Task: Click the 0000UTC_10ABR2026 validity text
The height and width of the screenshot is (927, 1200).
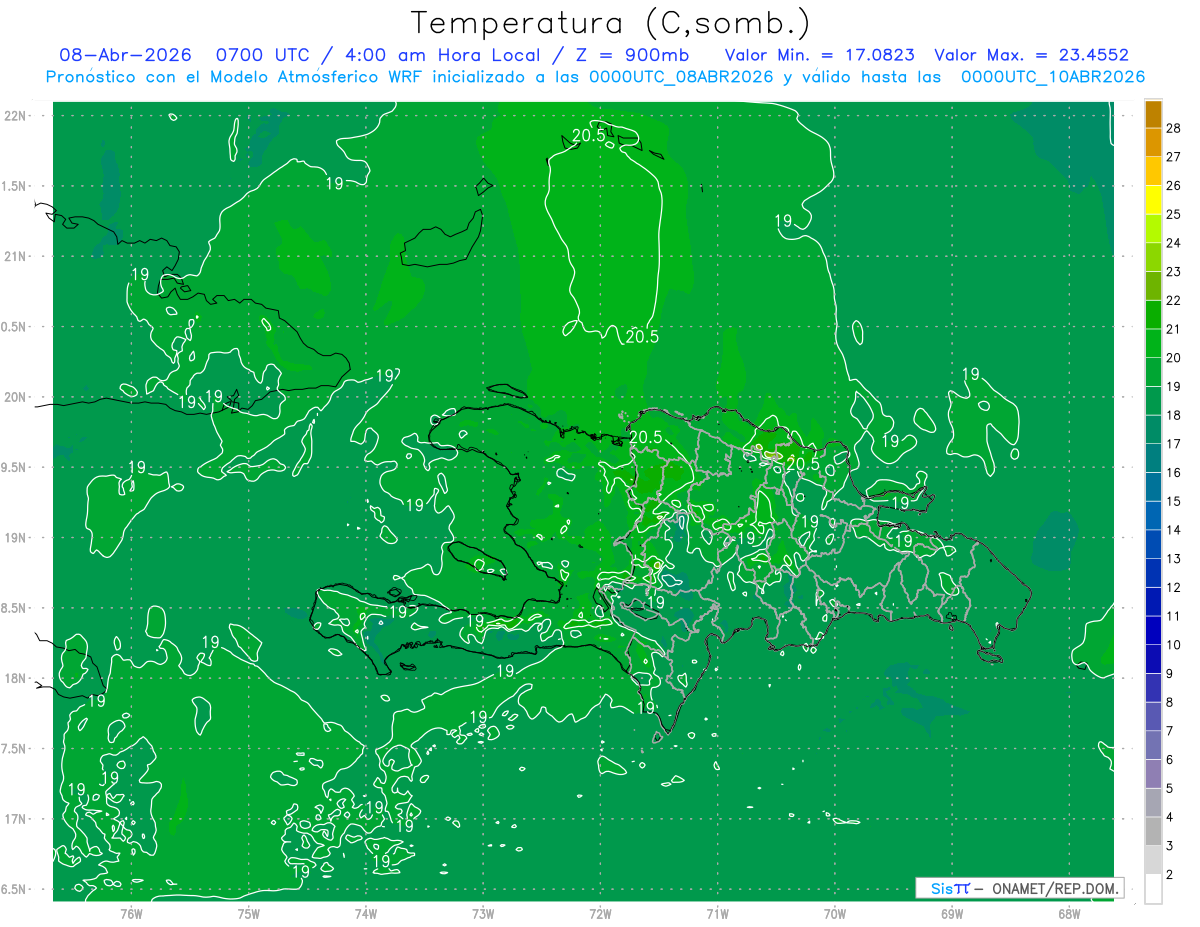Action: pyautogui.click(x=1052, y=77)
